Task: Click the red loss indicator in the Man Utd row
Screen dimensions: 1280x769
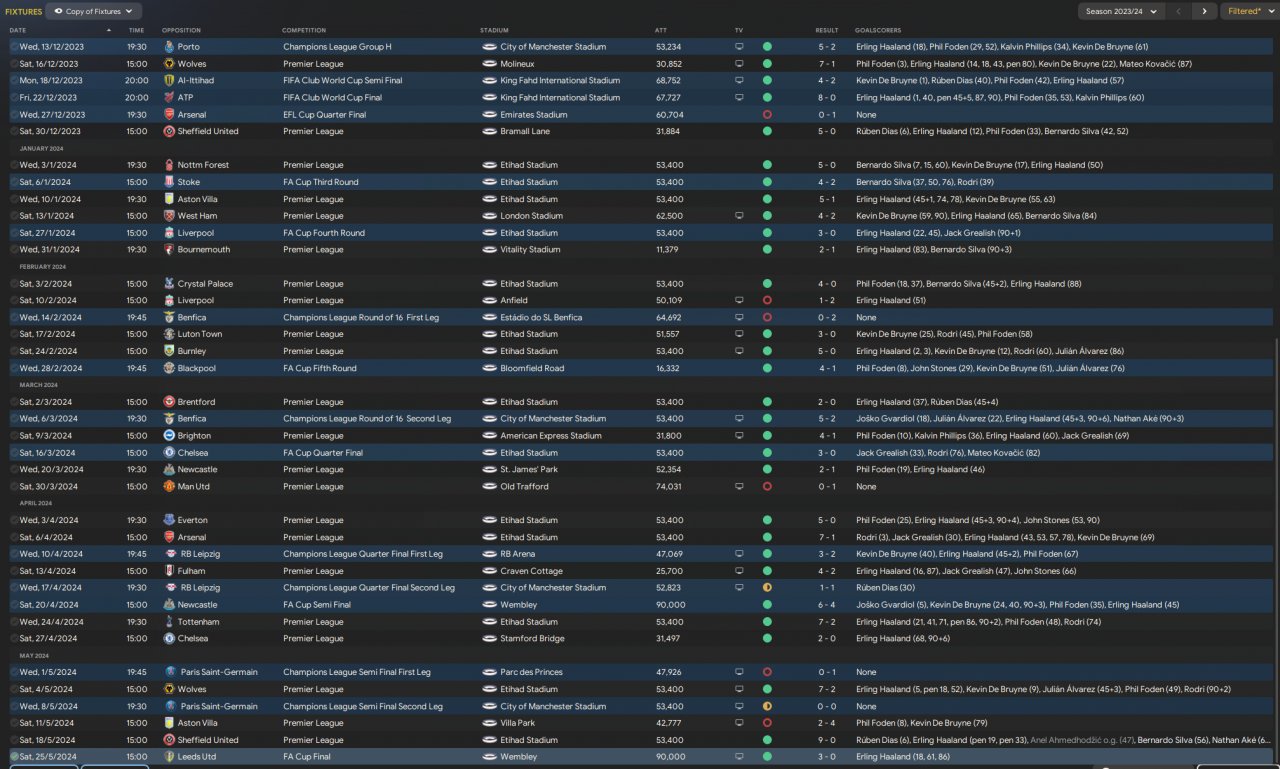Action: click(767, 487)
